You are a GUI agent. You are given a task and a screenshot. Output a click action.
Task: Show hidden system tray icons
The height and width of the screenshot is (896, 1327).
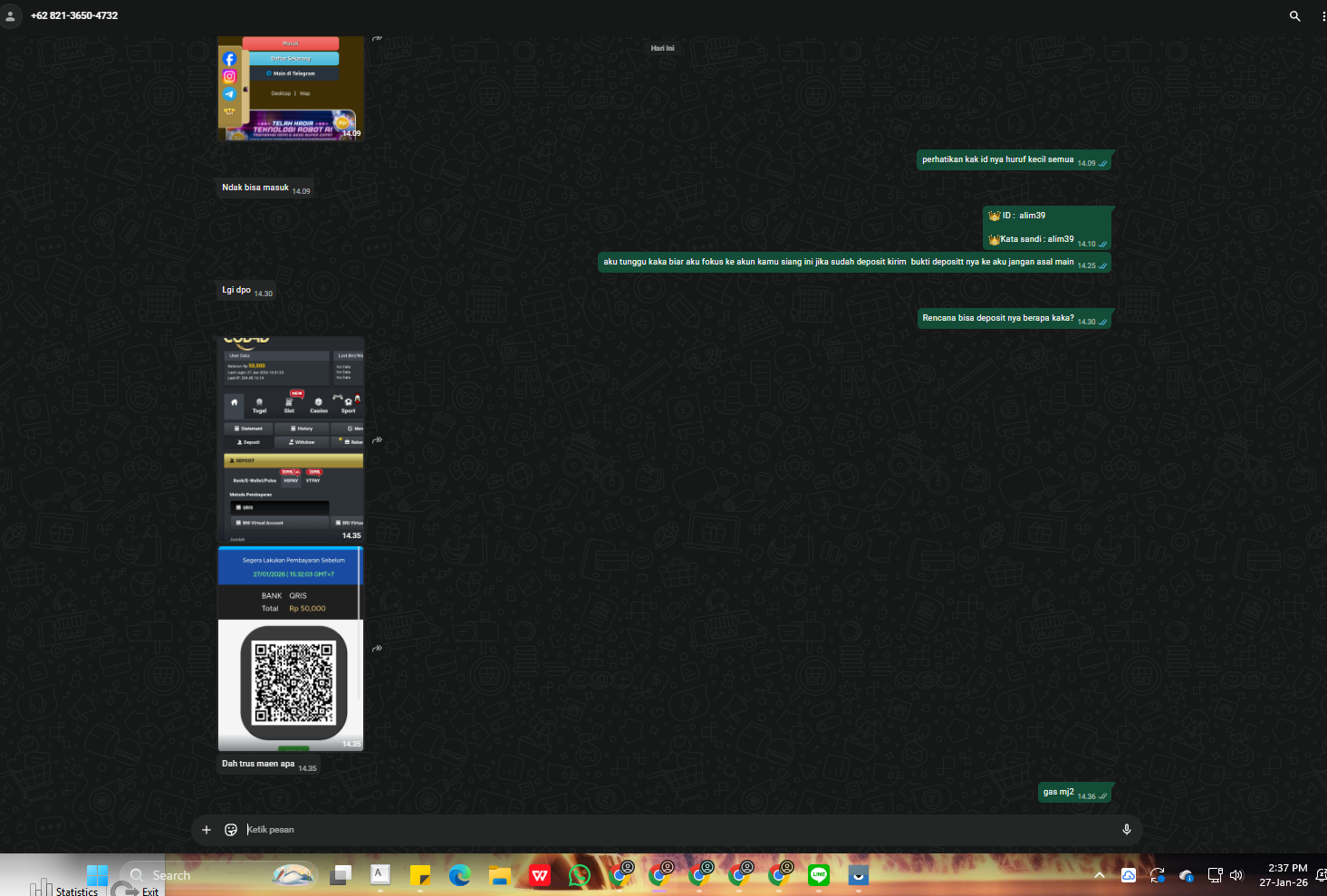pyautogui.click(x=1100, y=875)
